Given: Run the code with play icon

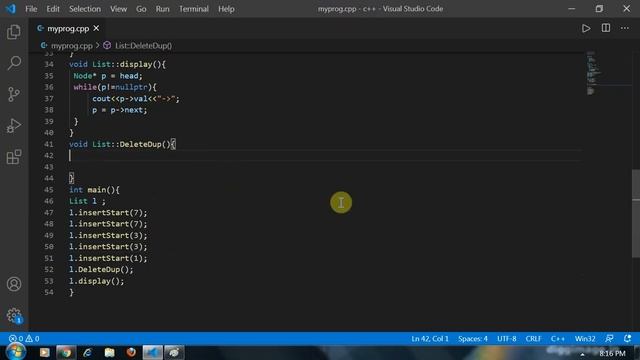Looking at the screenshot, I should 586,28.
